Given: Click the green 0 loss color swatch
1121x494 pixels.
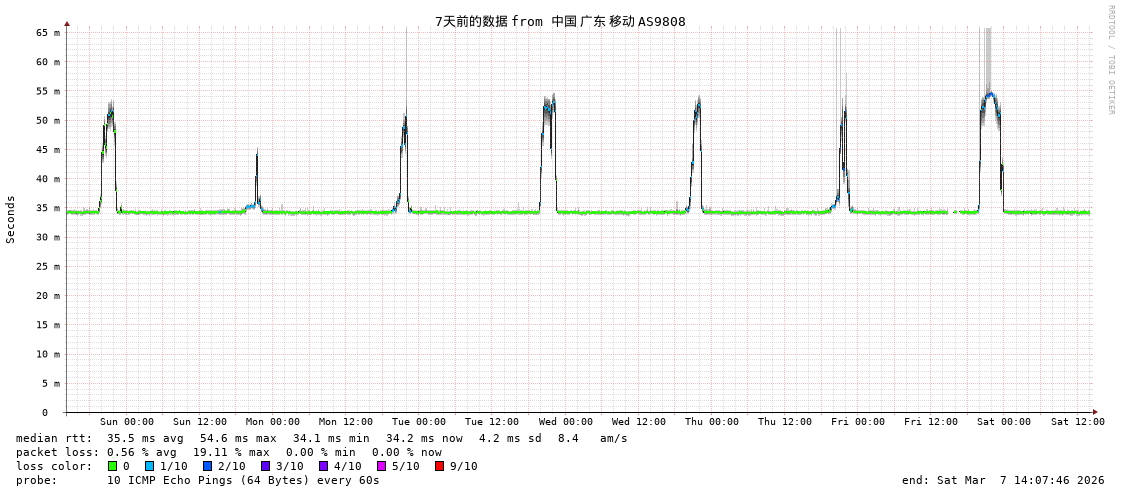Looking at the screenshot, I should [x=113, y=466].
